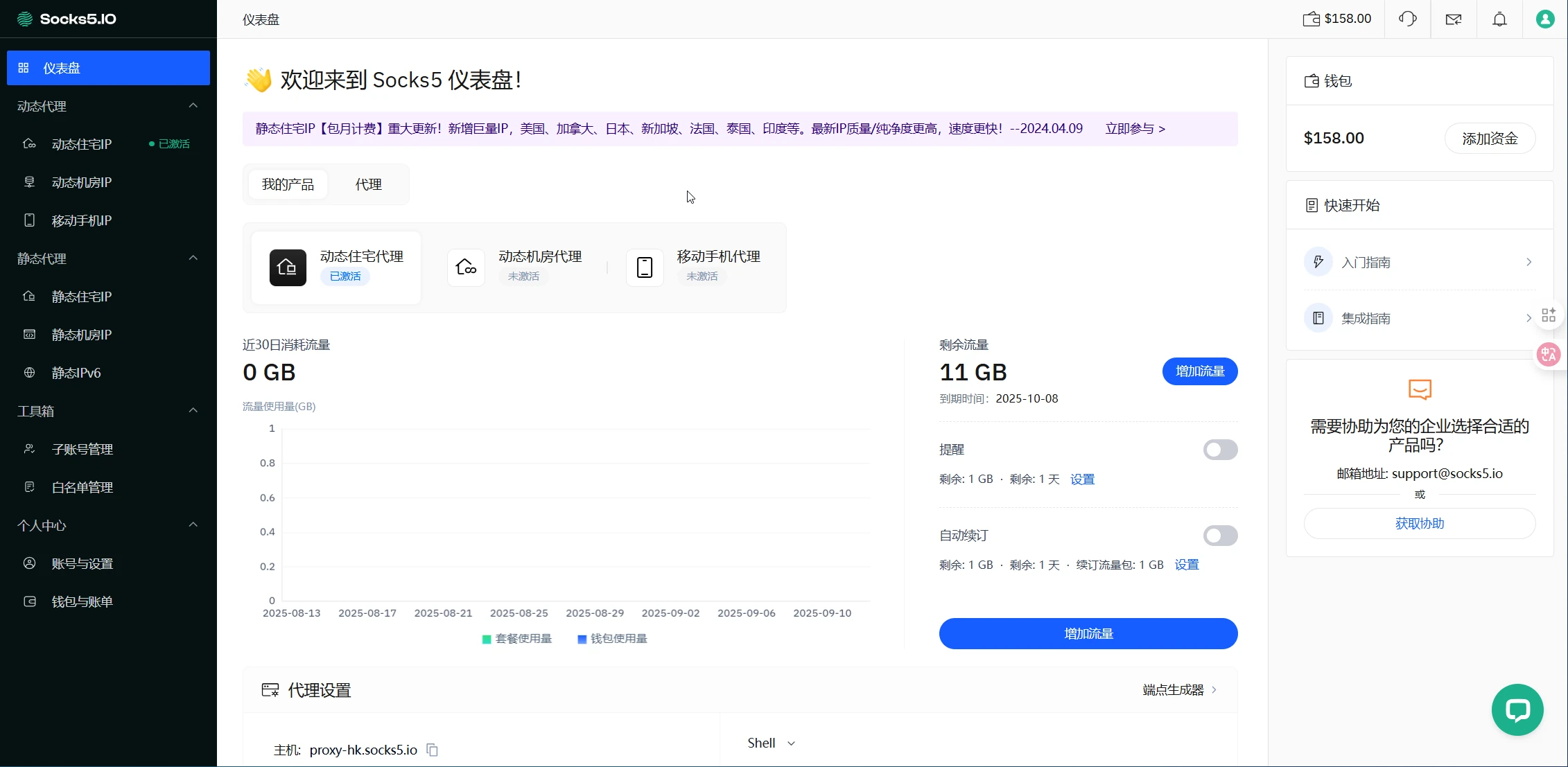Select the 动态住宅代理 product card
The image size is (1568, 767).
tap(336, 267)
